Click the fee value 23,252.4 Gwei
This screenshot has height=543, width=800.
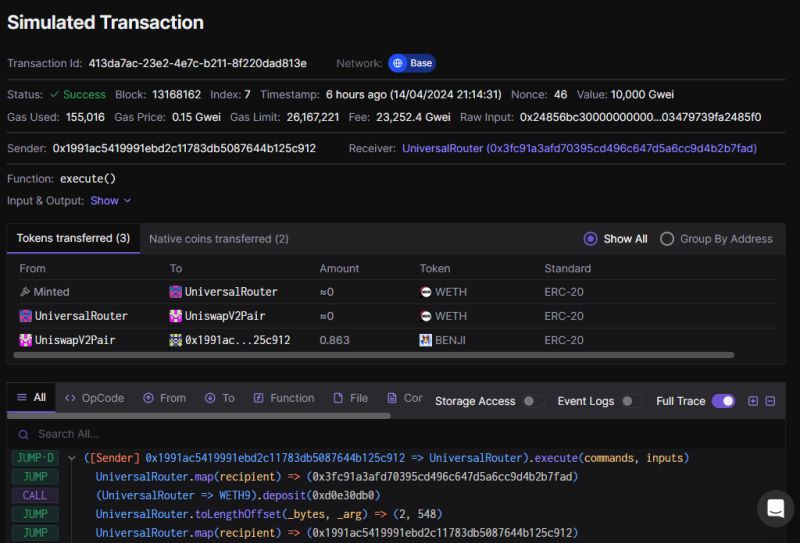[413, 117]
